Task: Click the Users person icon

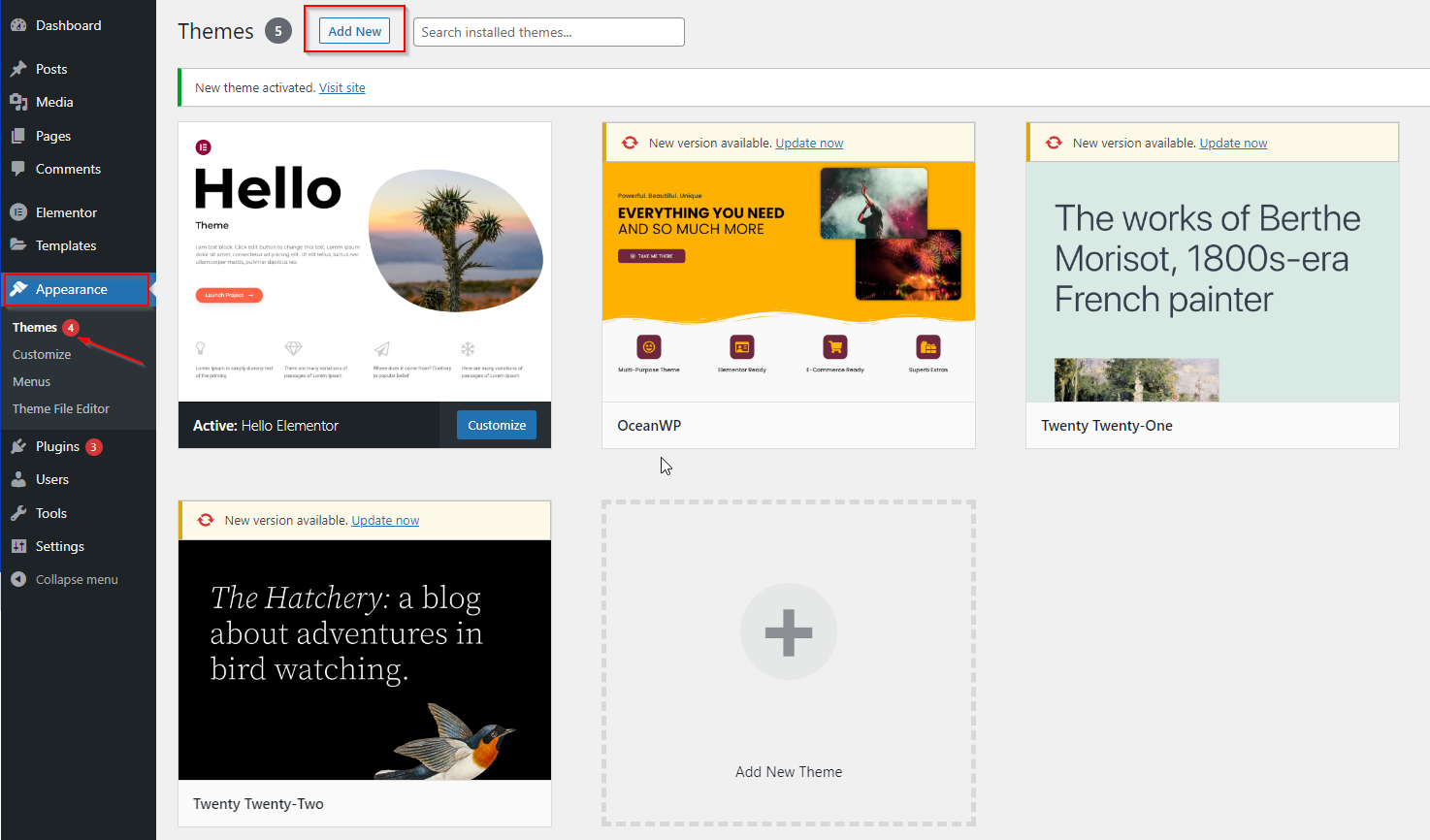Action: pyautogui.click(x=18, y=479)
